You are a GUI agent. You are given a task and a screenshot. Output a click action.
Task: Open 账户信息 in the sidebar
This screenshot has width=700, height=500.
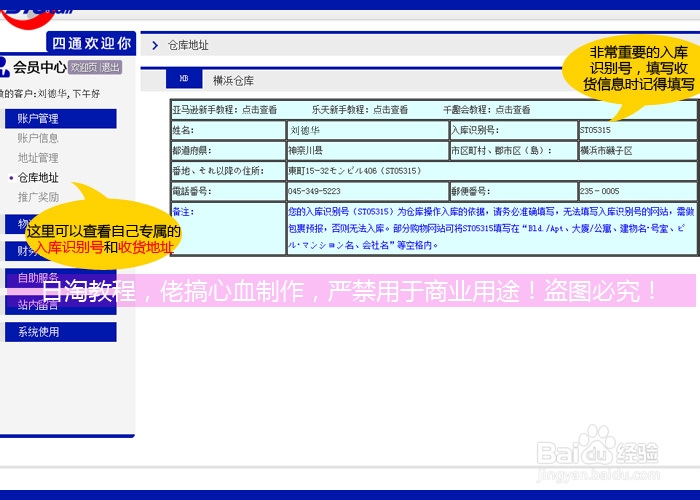click(x=38, y=138)
